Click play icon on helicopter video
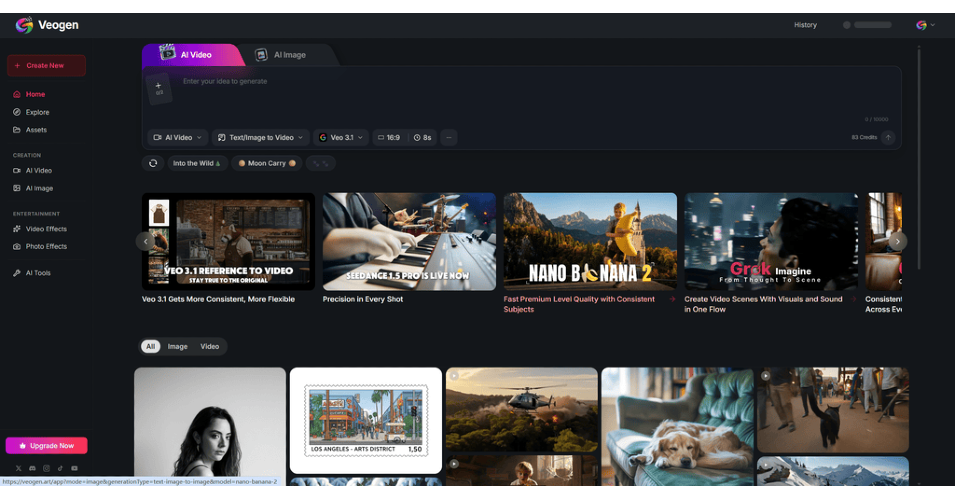Image resolution: width=955 pixels, height=500 pixels. (454, 376)
